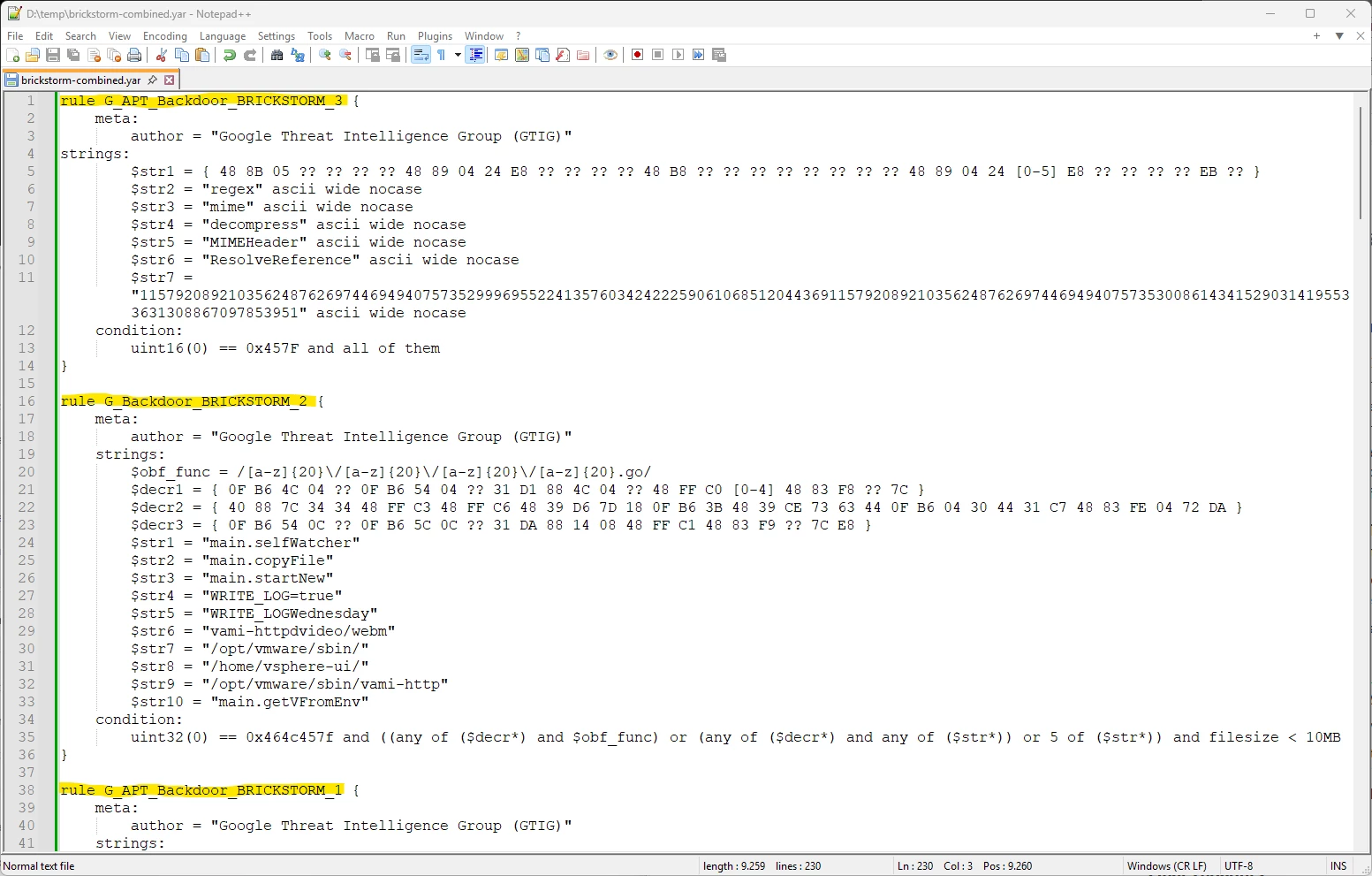Open the View menu
This screenshot has height=876, width=1372.
(x=119, y=36)
